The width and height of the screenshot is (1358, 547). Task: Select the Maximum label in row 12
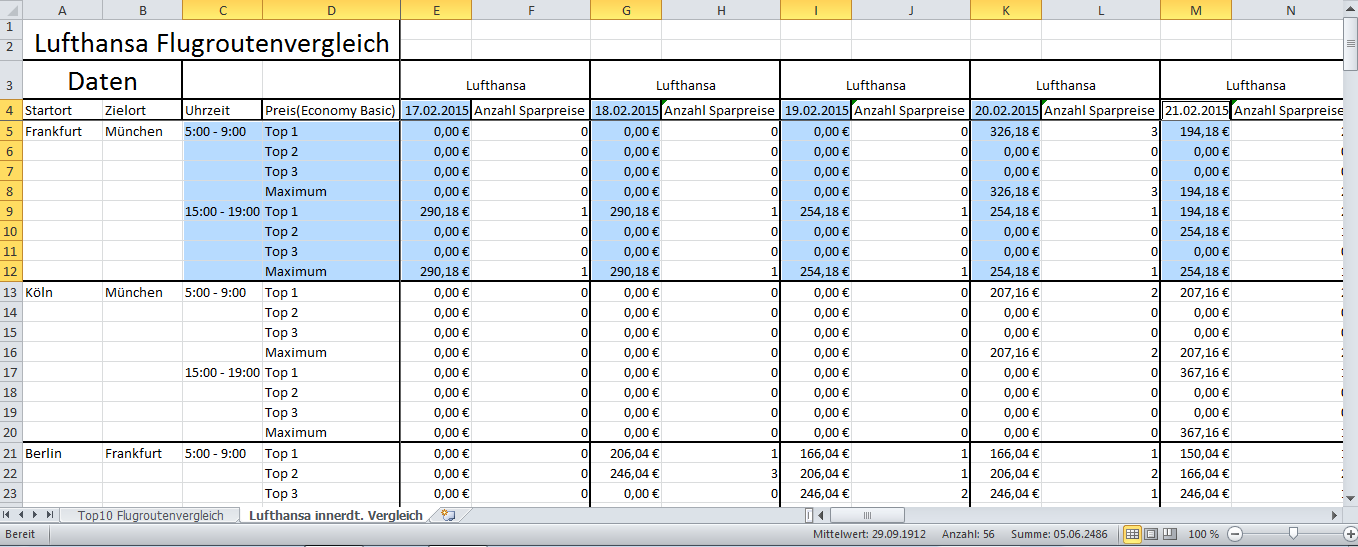coord(331,271)
